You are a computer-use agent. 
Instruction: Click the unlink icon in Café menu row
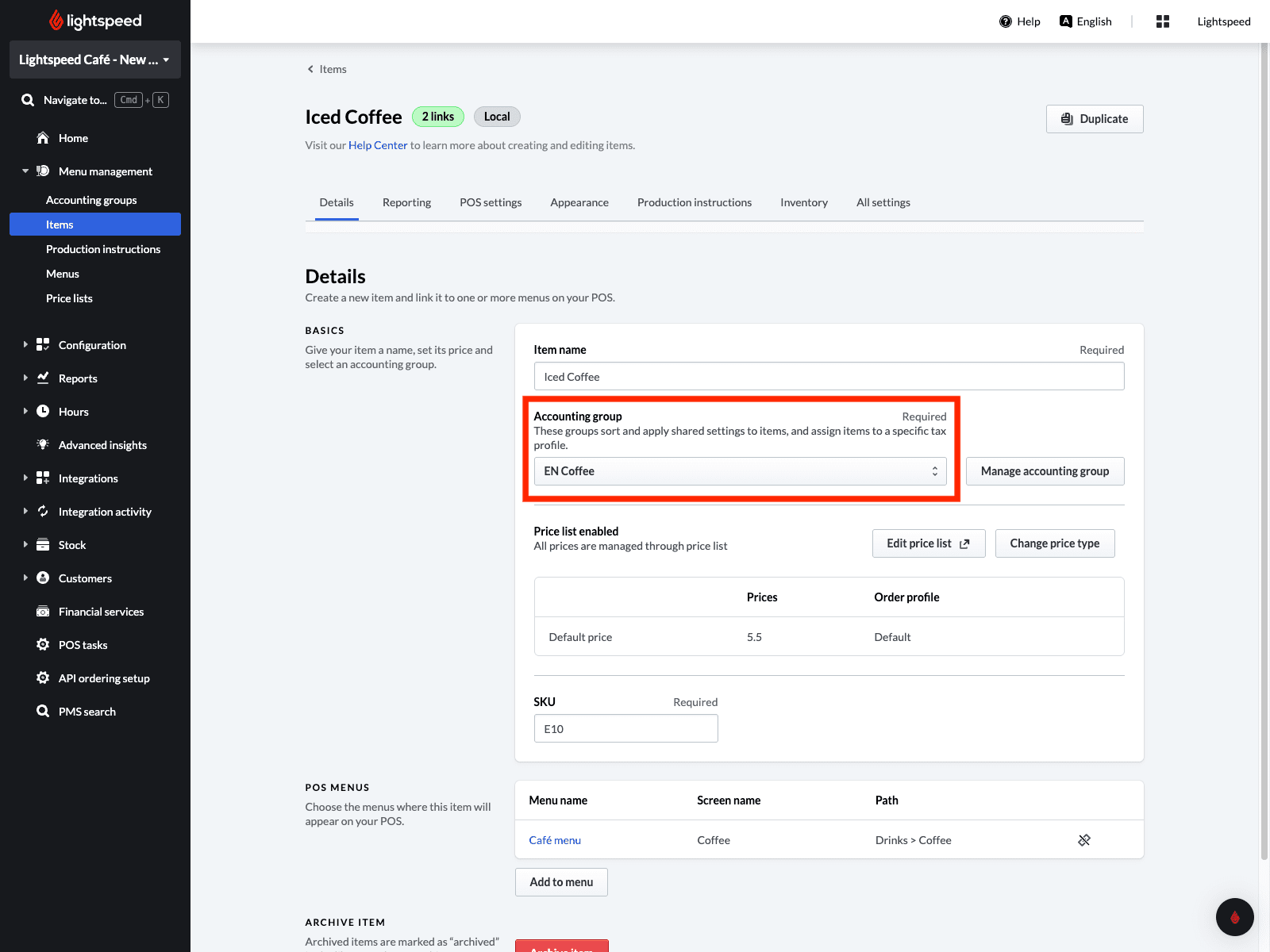(x=1084, y=840)
